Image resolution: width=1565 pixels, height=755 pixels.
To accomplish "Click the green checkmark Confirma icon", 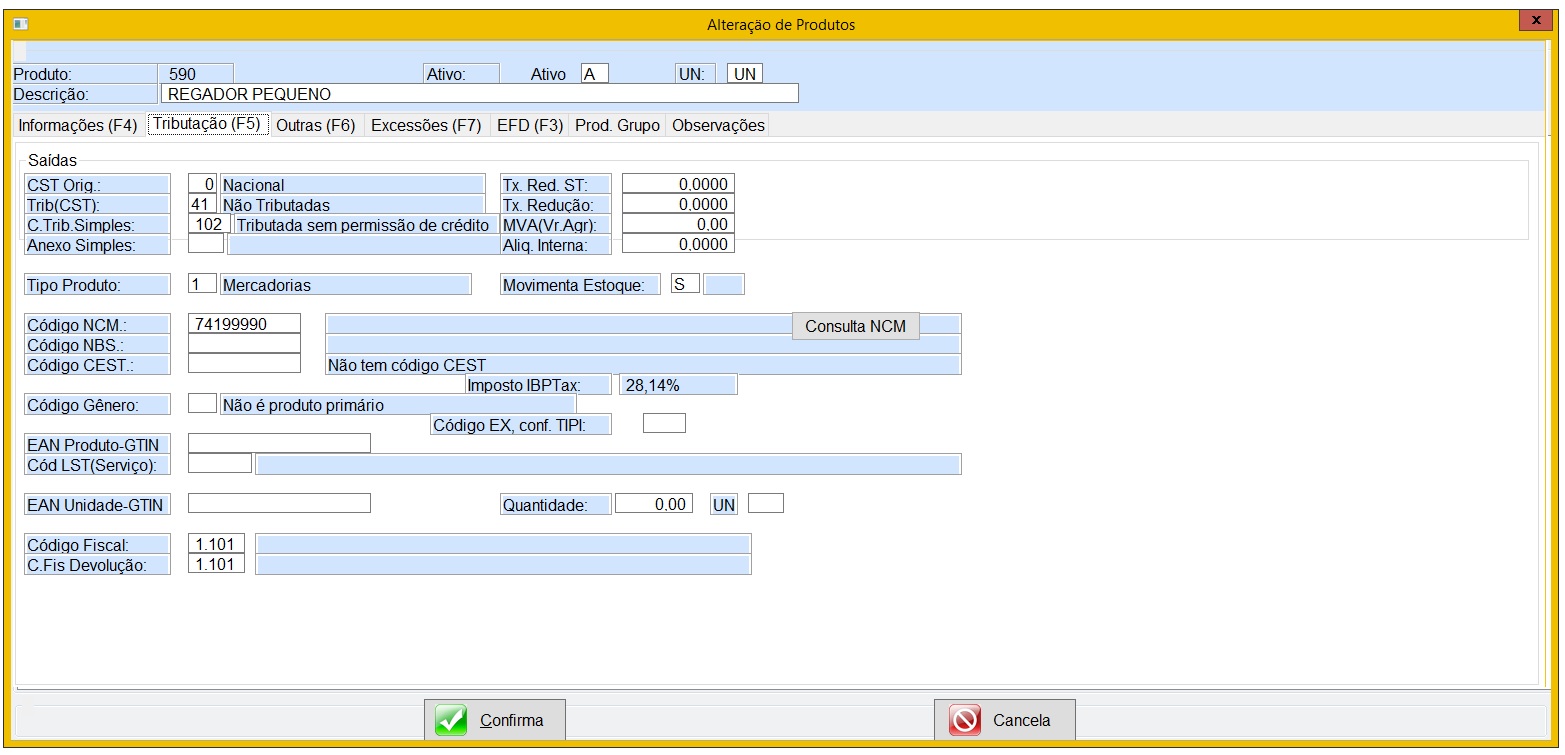I will (x=452, y=720).
